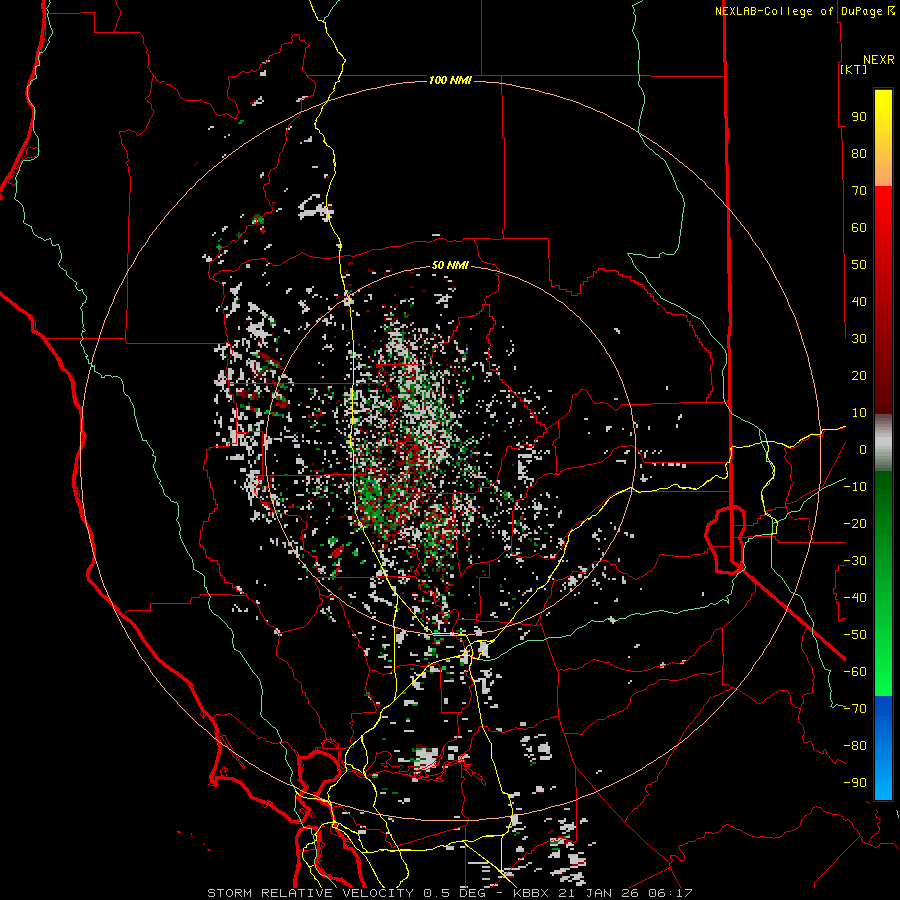Click the -90 value on velocity scale

click(855, 783)
